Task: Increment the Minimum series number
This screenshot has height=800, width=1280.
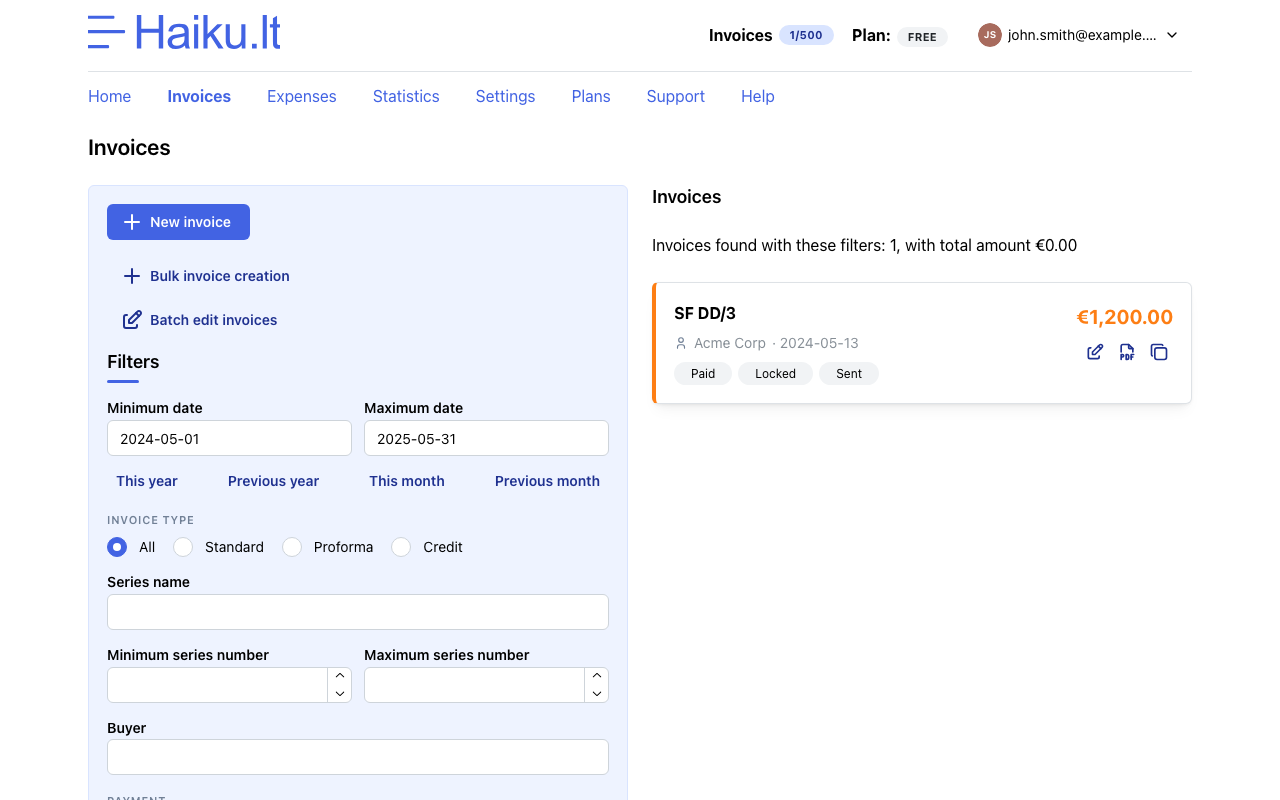Action: [340, 676]
